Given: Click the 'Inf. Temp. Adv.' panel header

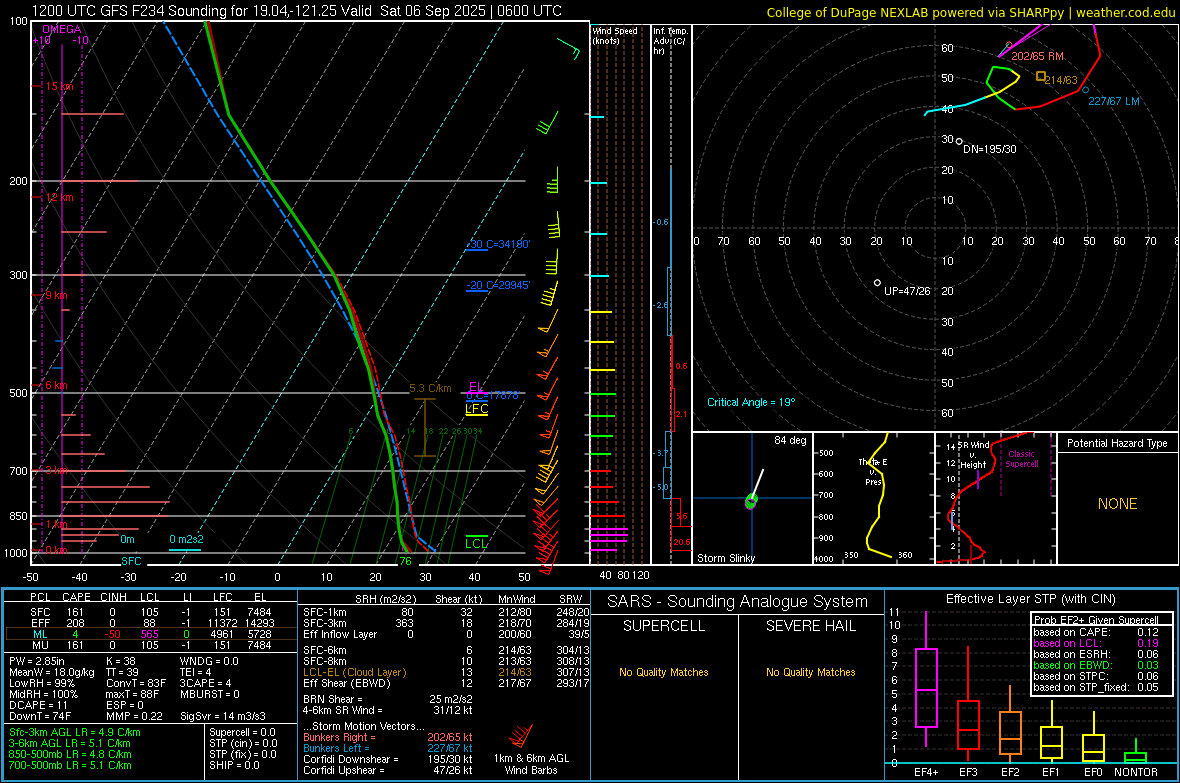Looking at the screenshot, I should [x=670, y=41].
